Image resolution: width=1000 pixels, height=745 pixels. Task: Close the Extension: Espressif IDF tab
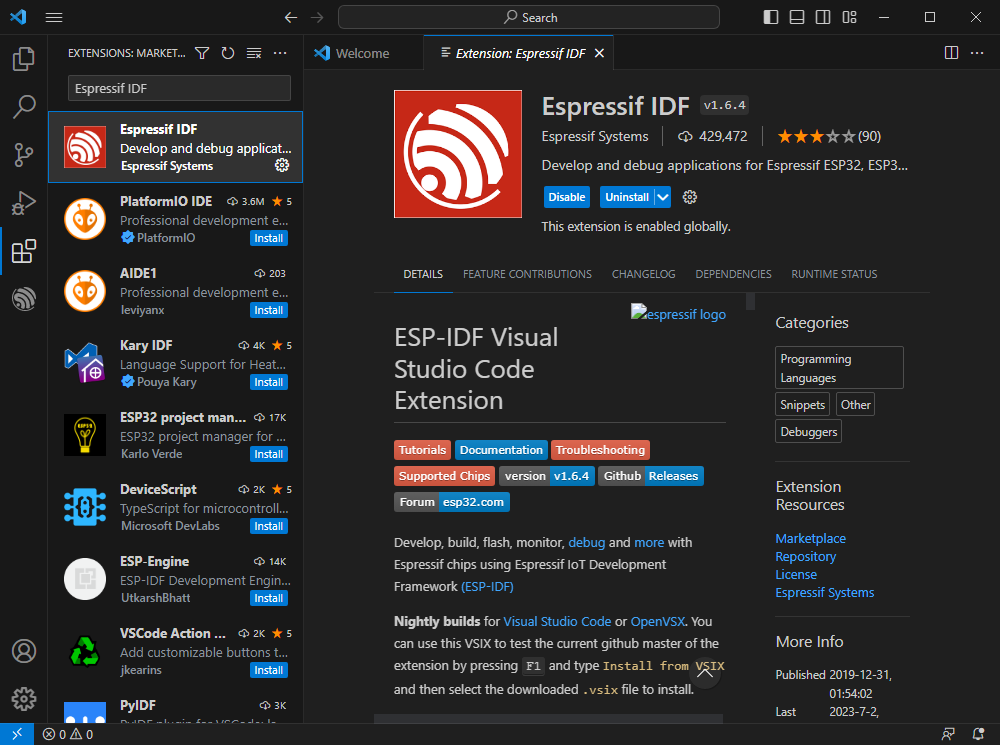599,53
